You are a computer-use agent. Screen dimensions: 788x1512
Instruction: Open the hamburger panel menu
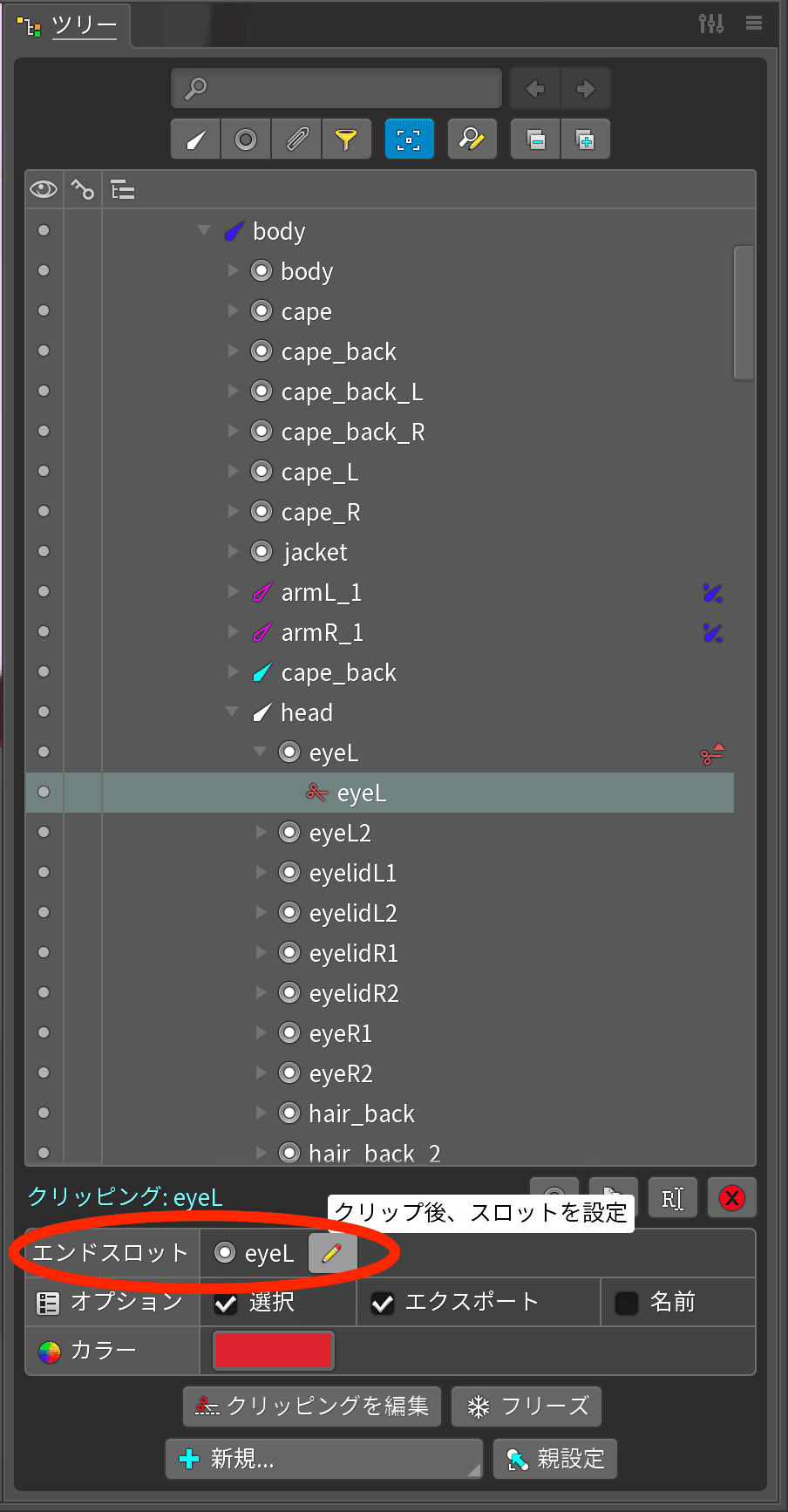(x=754, y=24)
